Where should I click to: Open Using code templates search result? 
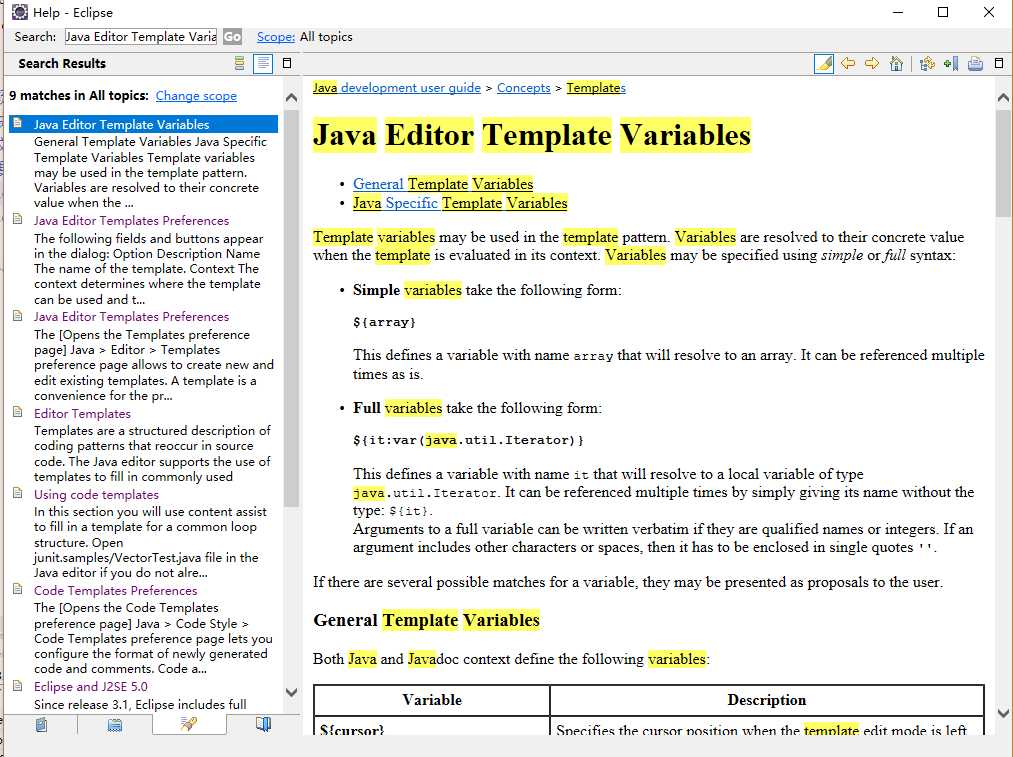[x=96, y=494]
